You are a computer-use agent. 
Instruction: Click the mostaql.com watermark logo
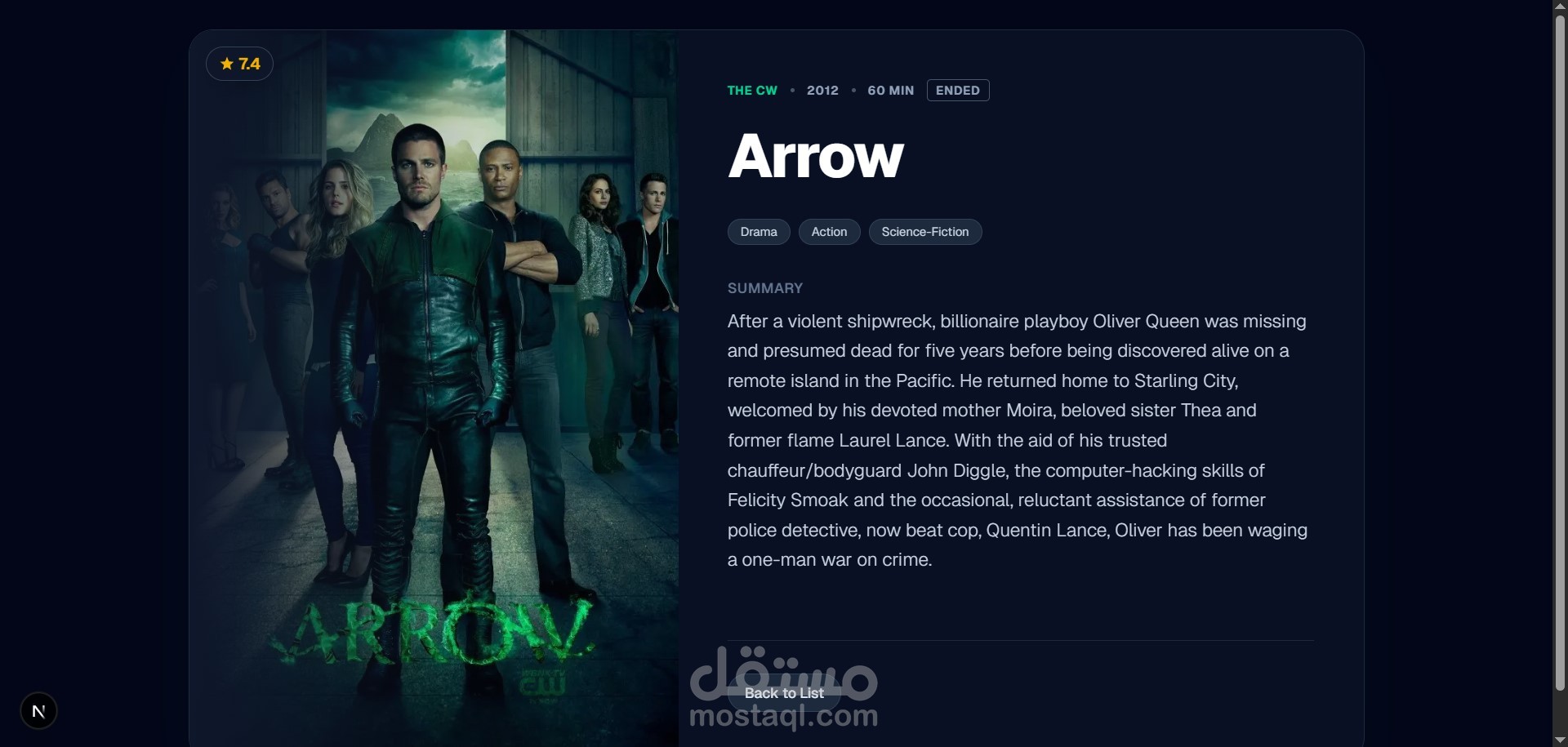click(784, 687)
